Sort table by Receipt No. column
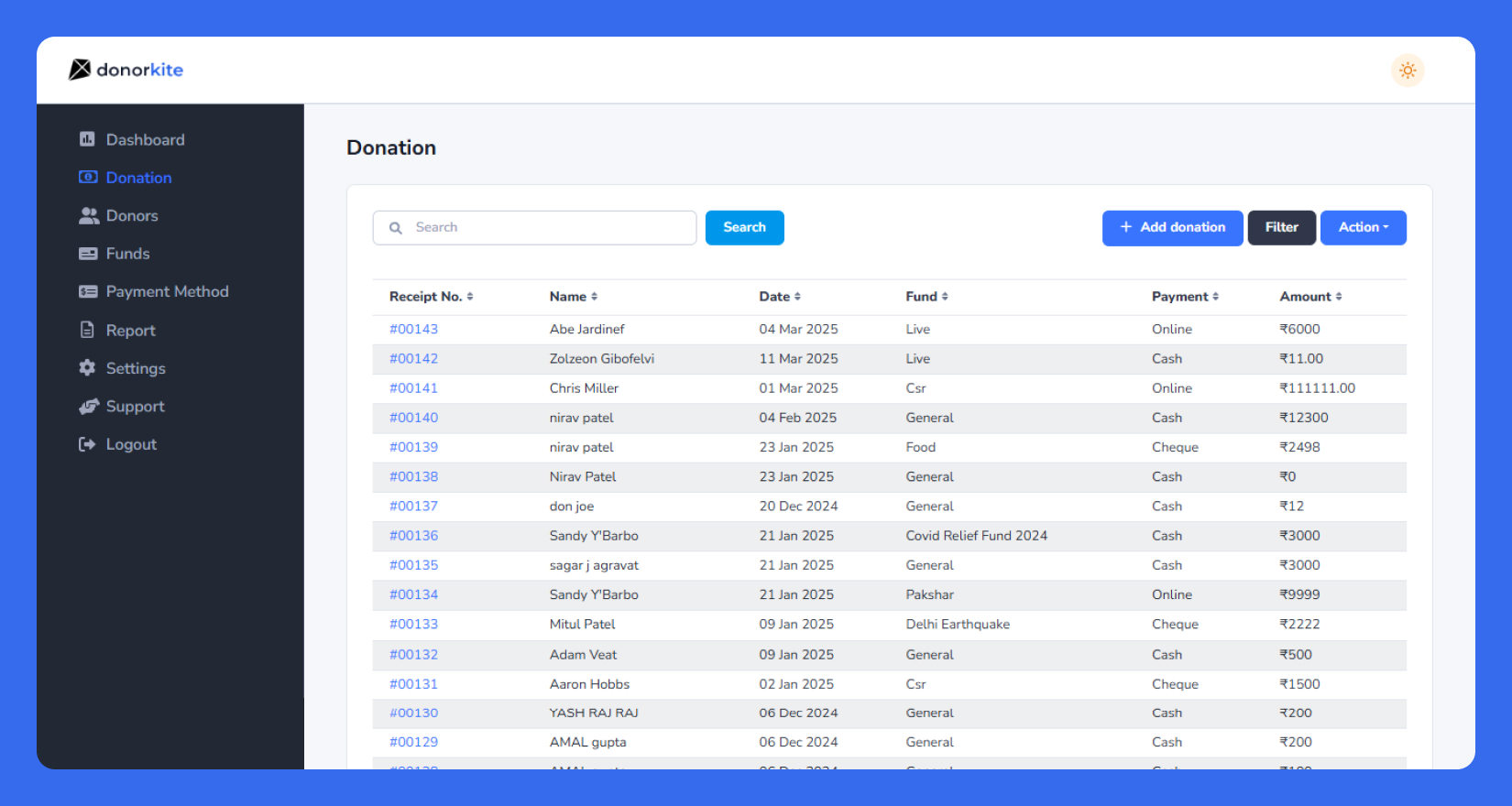Viewport: 1512px width, 806px height. click(x=431, y=297)
